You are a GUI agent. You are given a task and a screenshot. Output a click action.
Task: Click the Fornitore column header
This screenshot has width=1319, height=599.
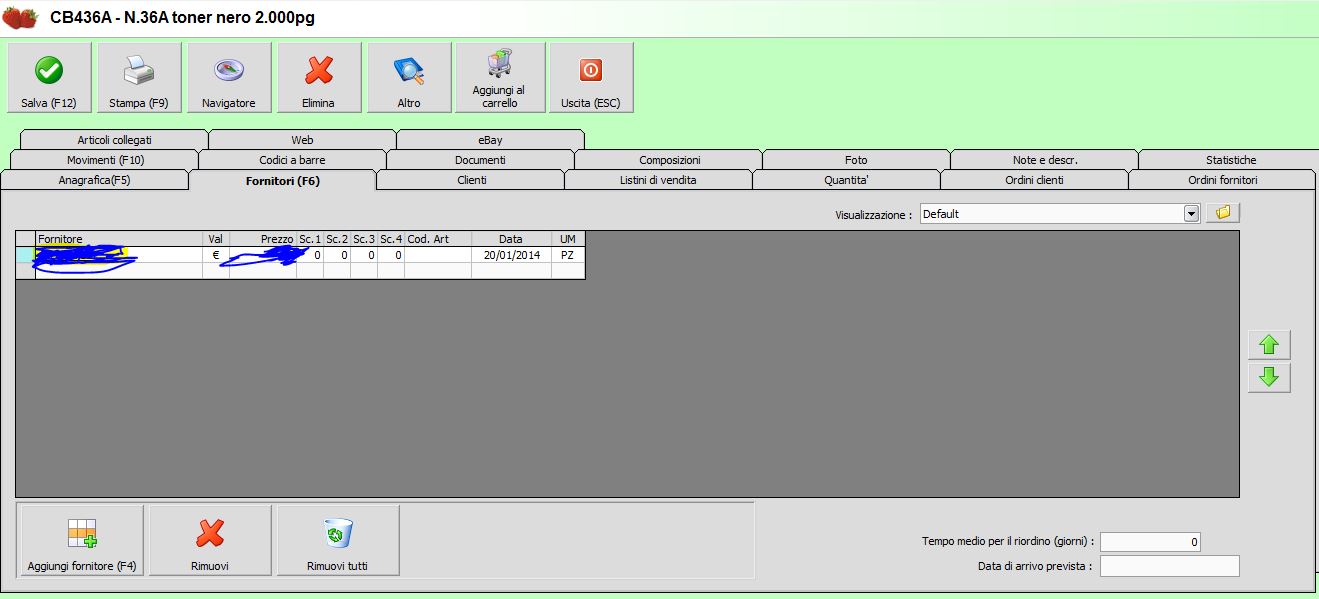tap(119, 239)
